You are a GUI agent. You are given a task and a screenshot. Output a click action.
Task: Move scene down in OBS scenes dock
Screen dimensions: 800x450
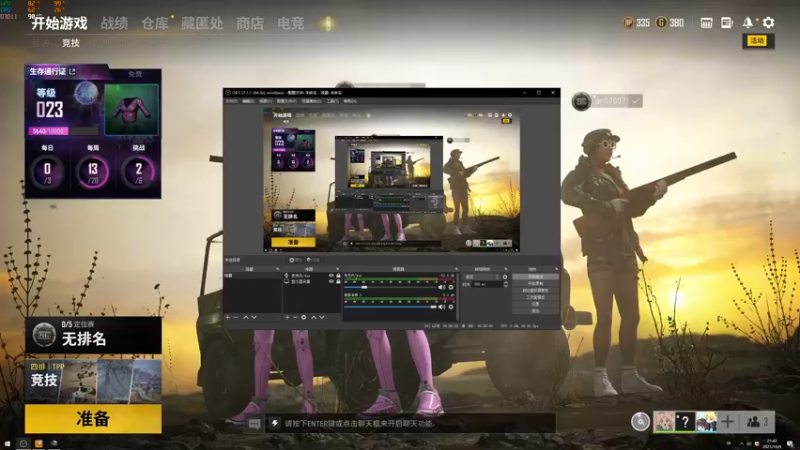254,317
